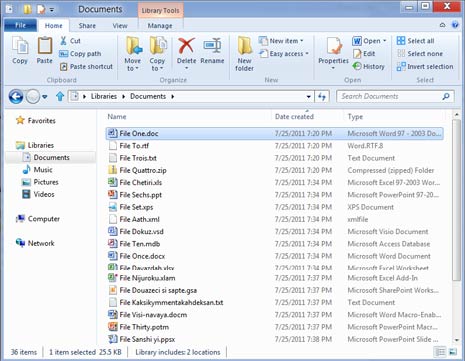Click Copy path in the ribbon
The width and height of the screenshot is (465, 361).
point(80,54)
